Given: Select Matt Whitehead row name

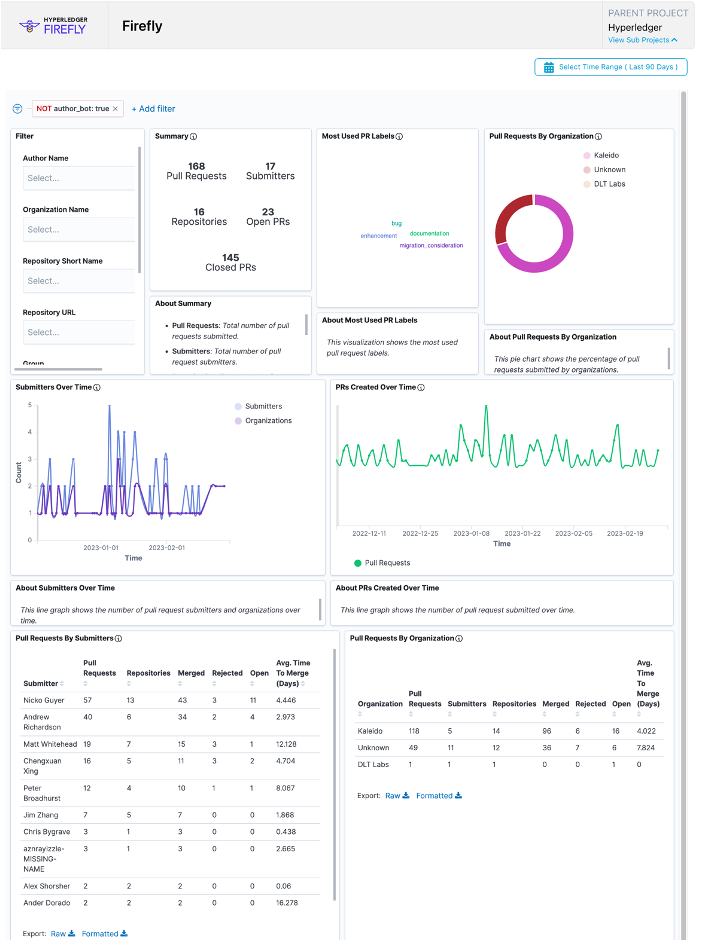Looking at the screenshot, I should (50, 744).
